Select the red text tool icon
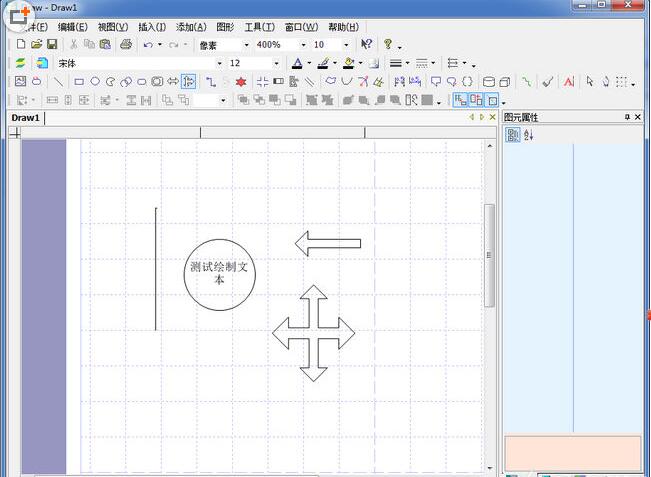 569,82
